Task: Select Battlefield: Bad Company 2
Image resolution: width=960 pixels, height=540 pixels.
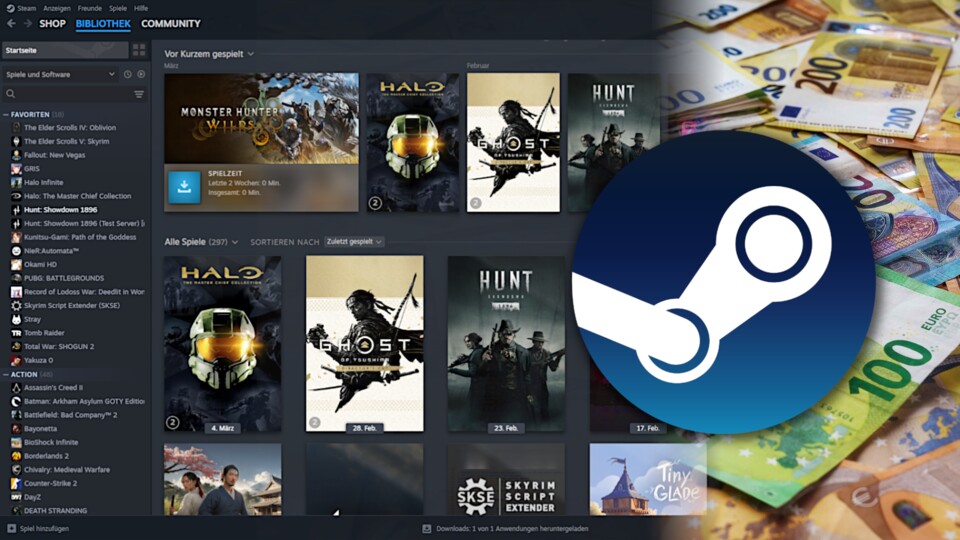Action: pyautogui.click(x=70, y=415)
